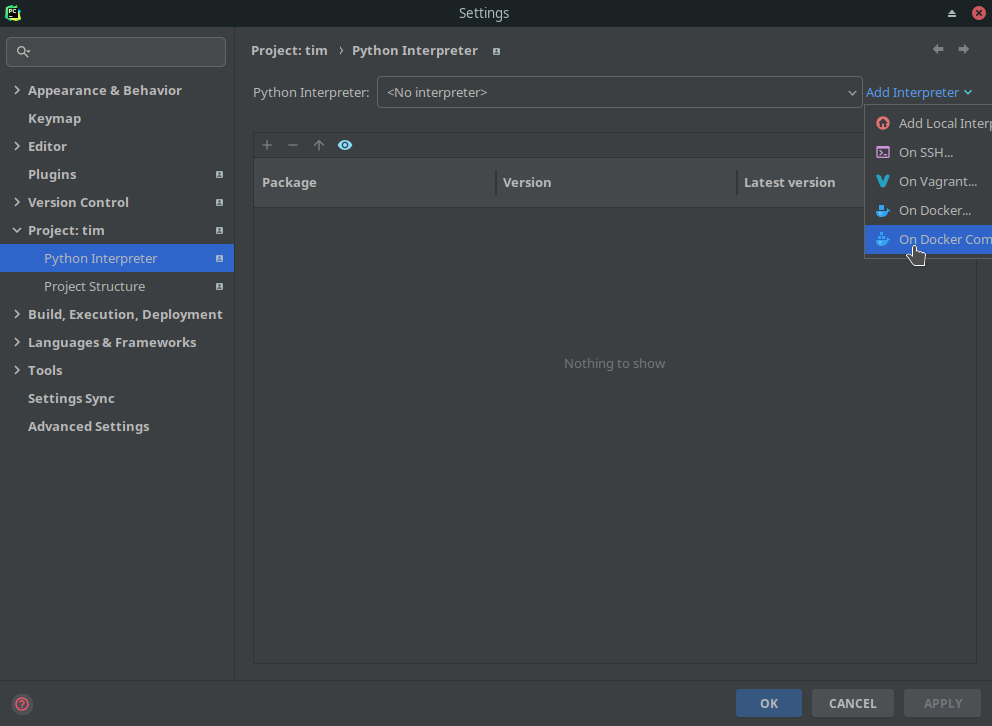Click the APPLY button

click(x=943, y=703)
